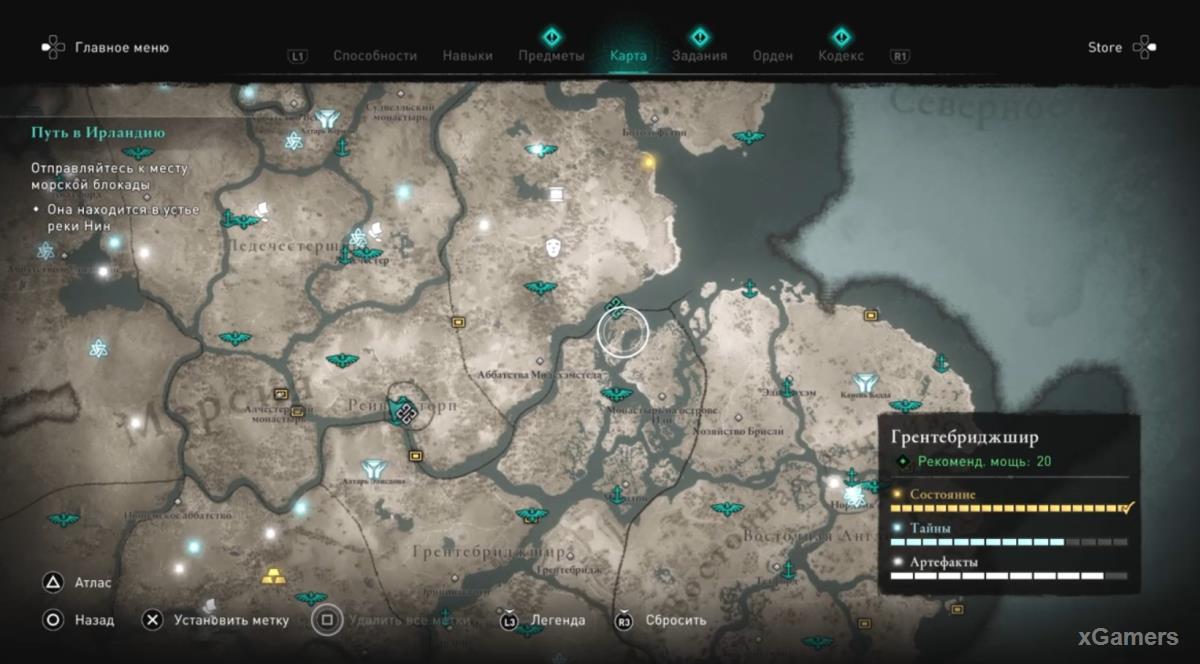The width and height of the screenshot is (1200, 664).
Task: Open Главное меню
Action: 122,47
